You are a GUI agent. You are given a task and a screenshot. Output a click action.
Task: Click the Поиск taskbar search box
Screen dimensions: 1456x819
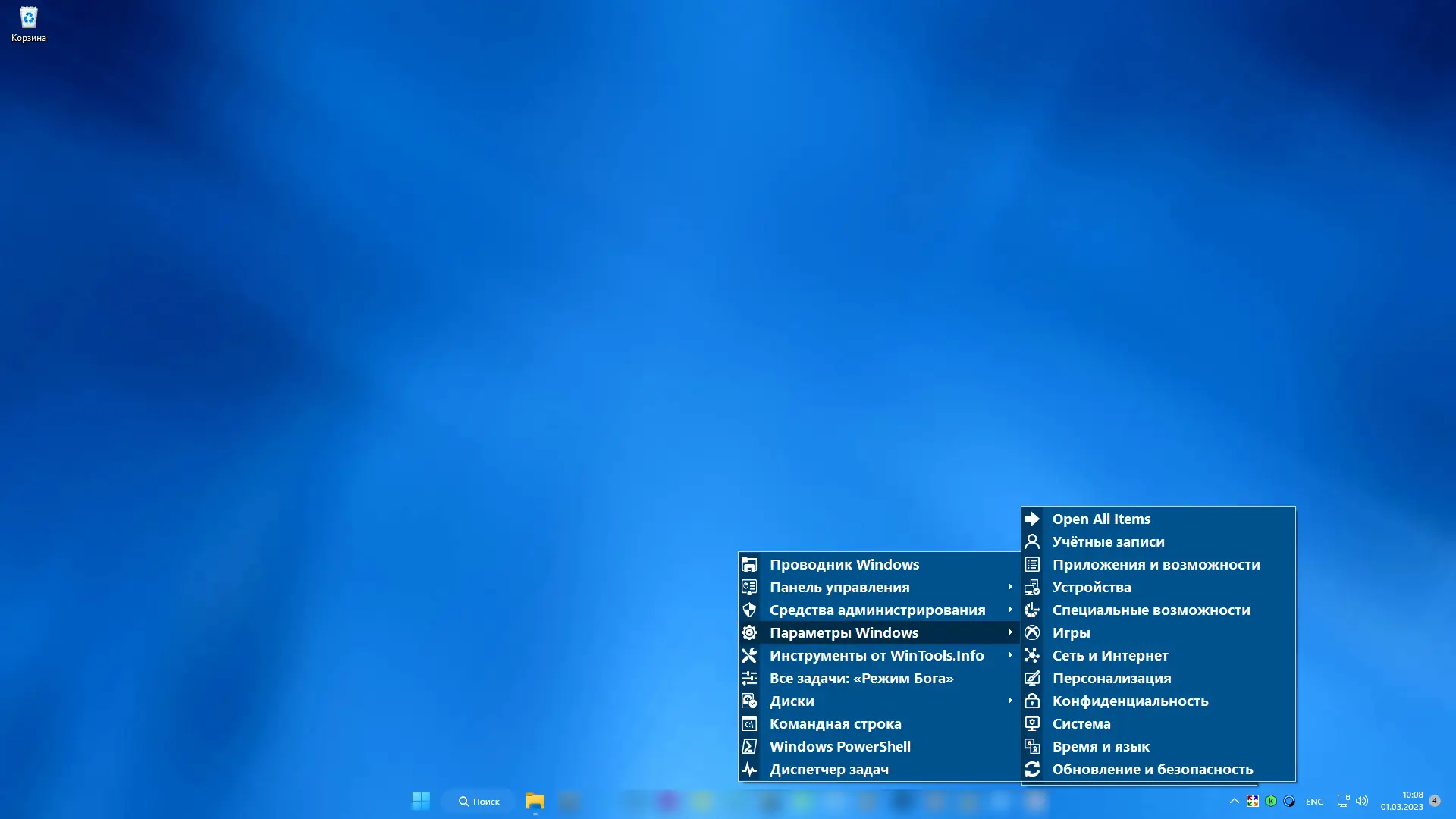pos(479,801)
